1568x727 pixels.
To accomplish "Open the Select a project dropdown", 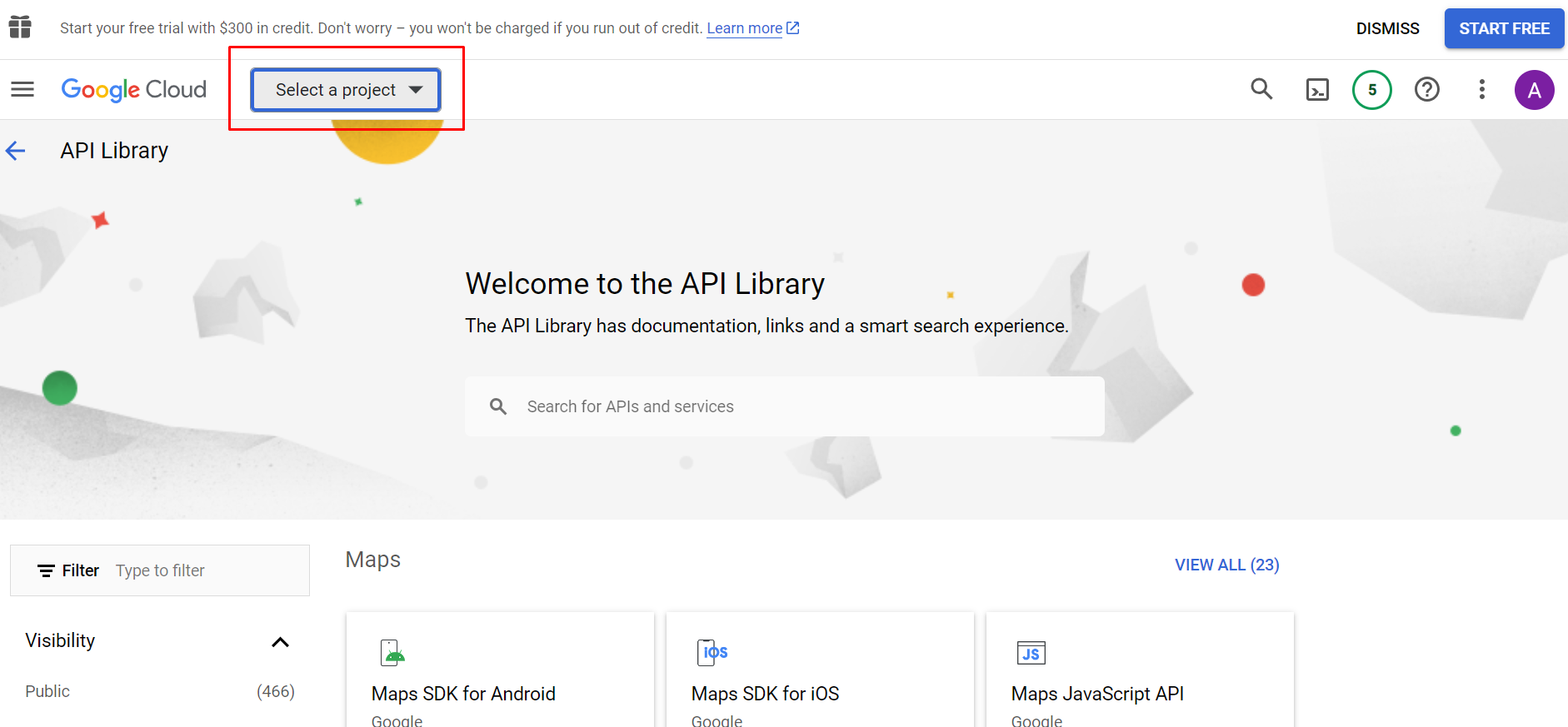I will (346, 90).
